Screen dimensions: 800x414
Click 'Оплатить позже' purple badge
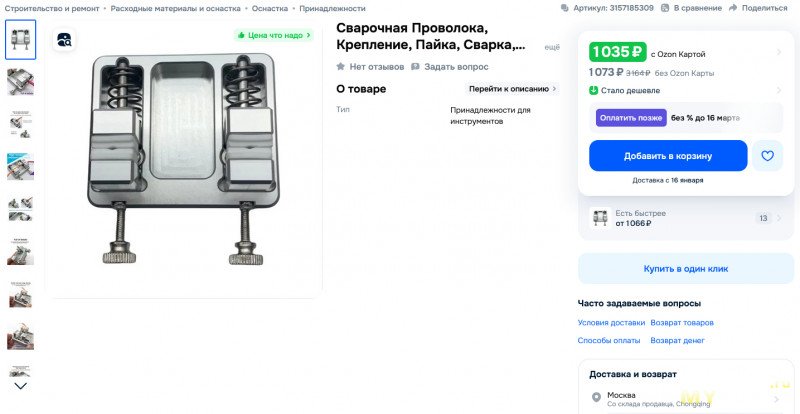[x=631, y=118]
